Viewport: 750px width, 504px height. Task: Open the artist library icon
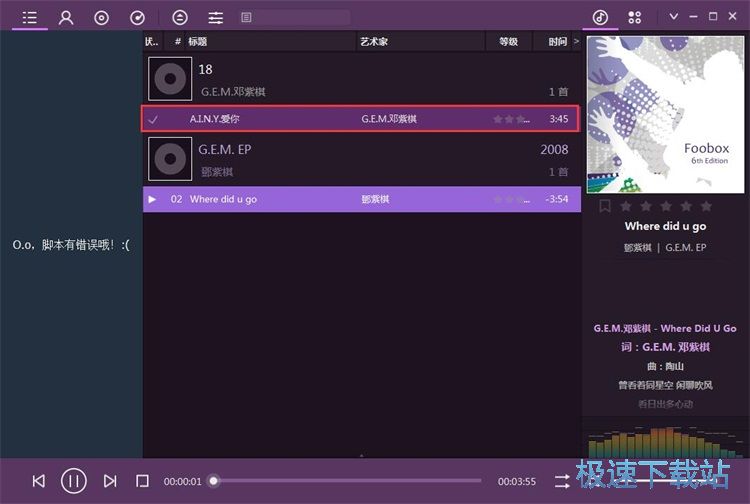coord(66,18)
